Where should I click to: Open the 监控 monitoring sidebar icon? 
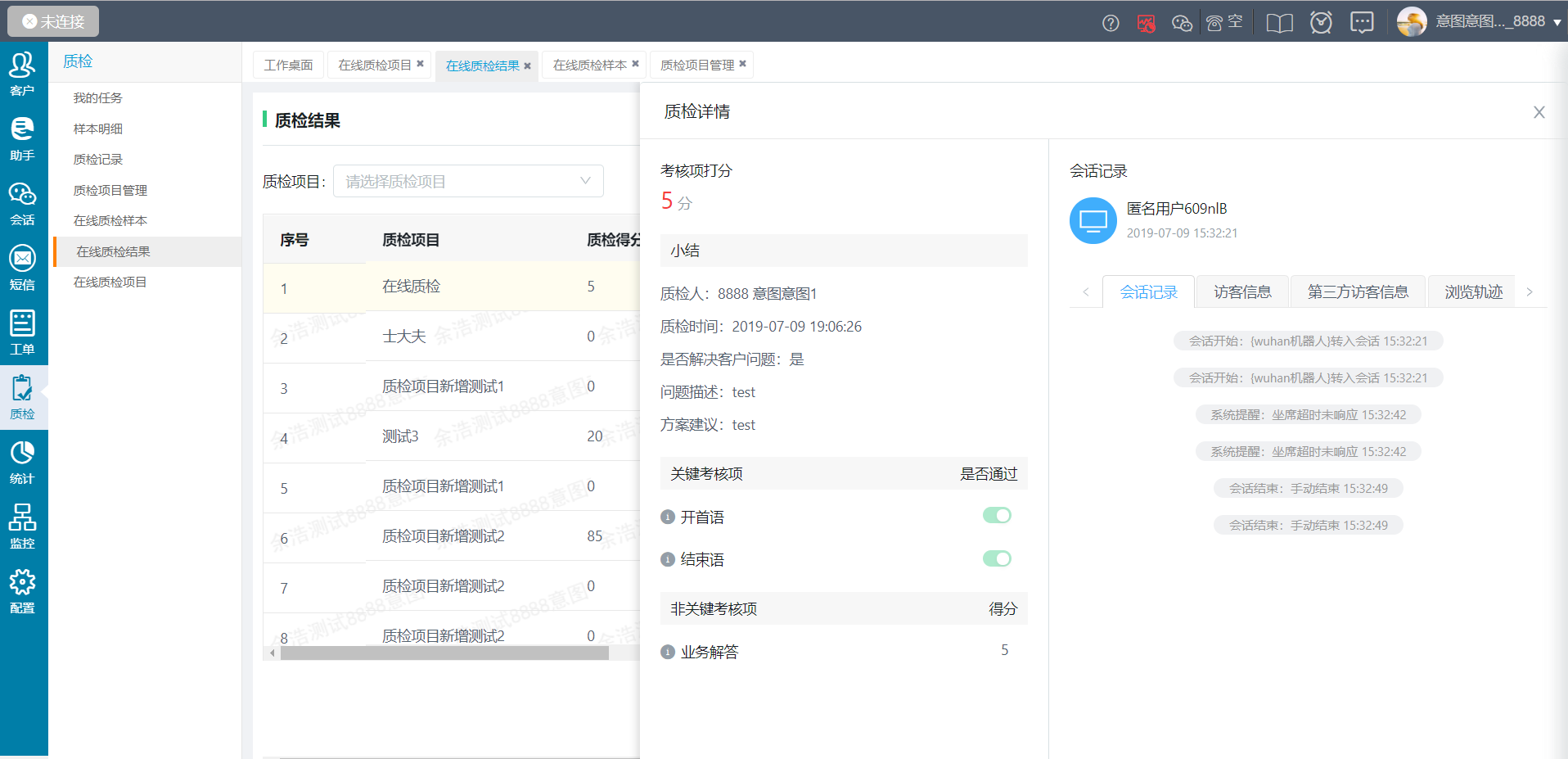click(x=23, y=526)
